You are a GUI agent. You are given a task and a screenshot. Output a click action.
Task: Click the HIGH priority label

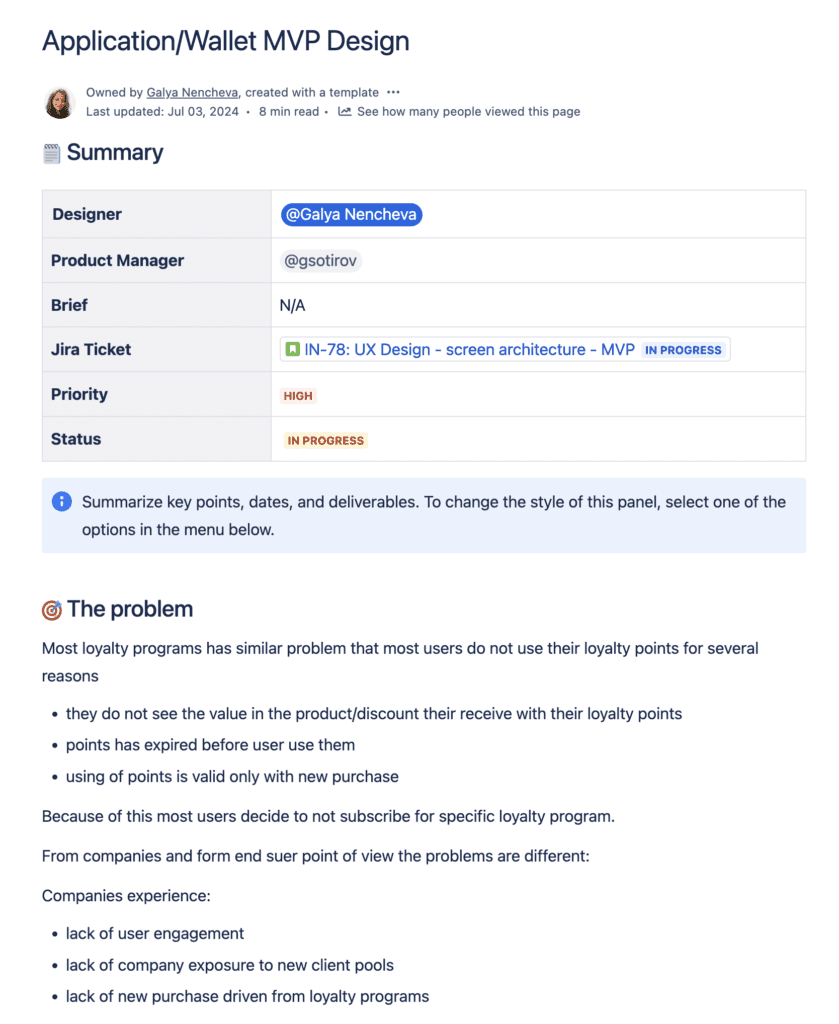[x=298, y=396]
